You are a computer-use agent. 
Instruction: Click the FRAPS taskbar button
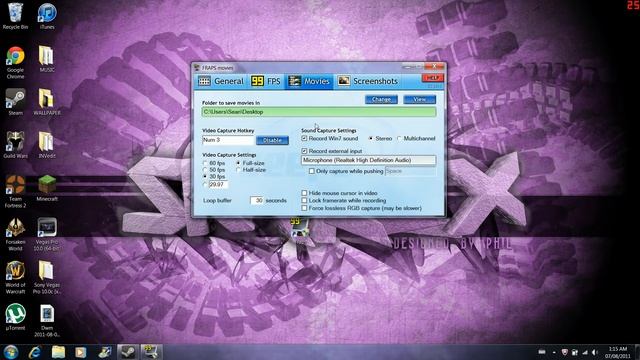(151, 352)
